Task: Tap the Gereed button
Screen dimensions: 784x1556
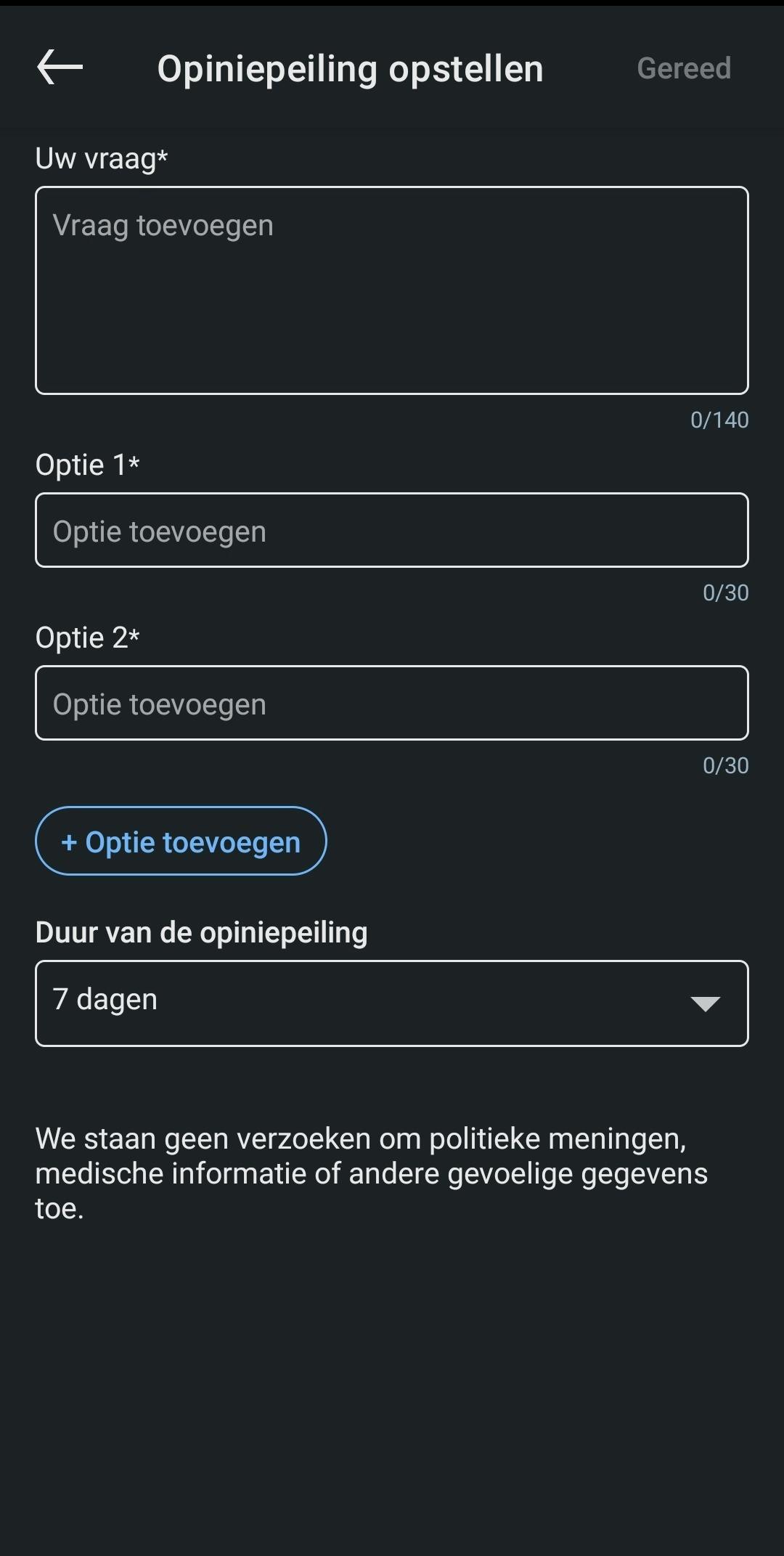Action: pos(683,68)
